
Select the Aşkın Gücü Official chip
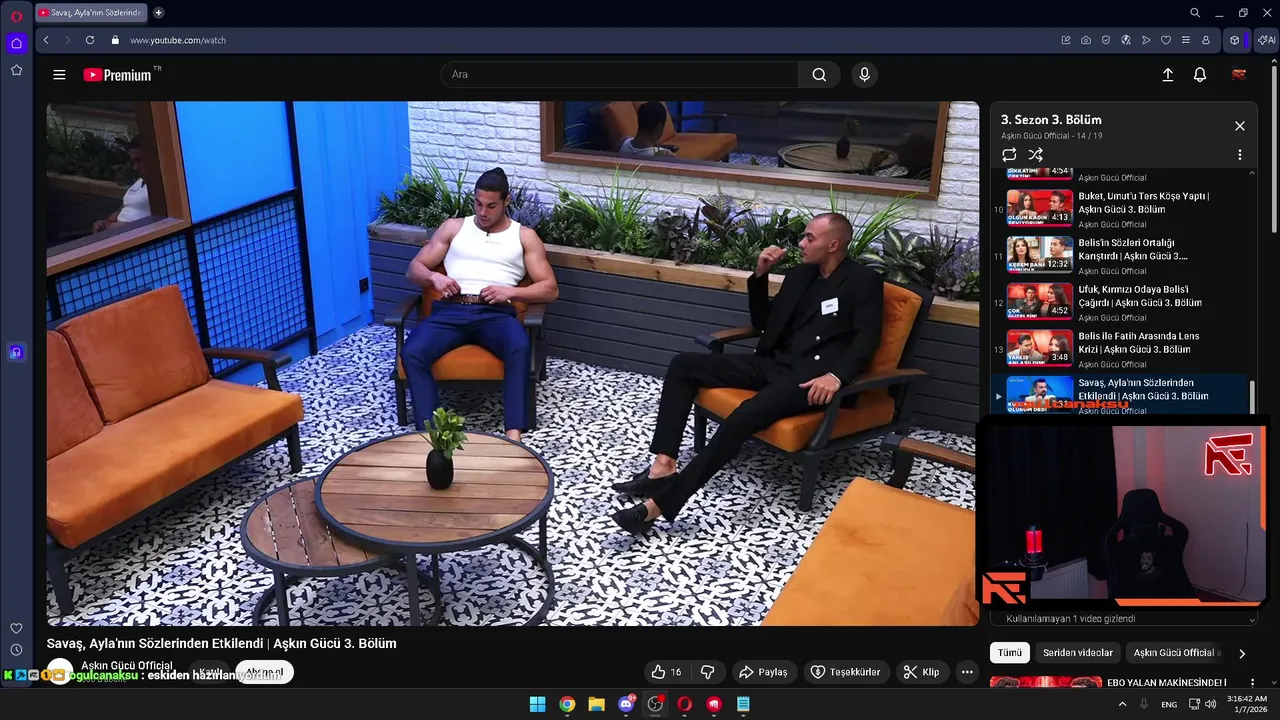click(1176, 653)
